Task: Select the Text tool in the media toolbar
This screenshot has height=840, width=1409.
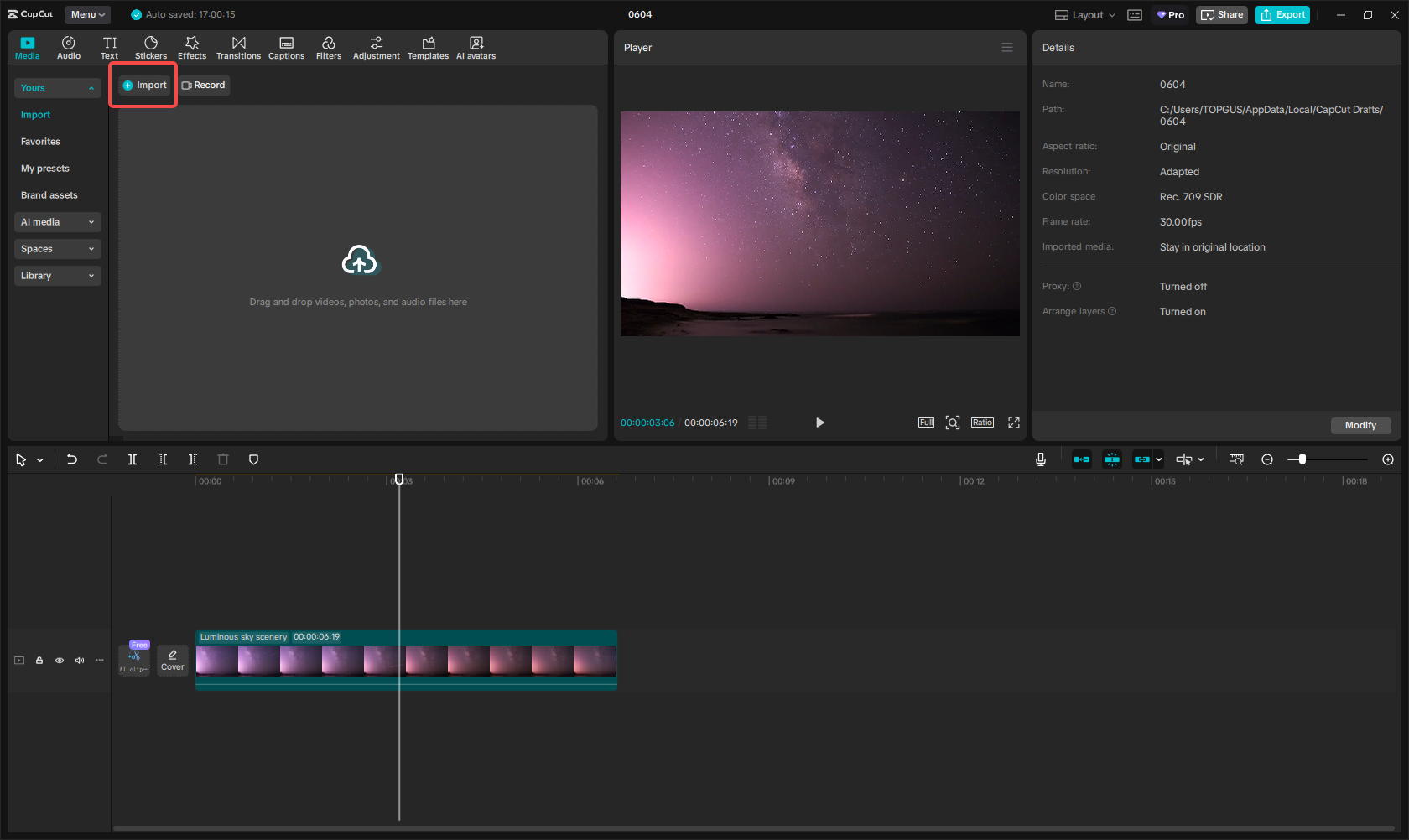Action: click(x=109, y=47)
